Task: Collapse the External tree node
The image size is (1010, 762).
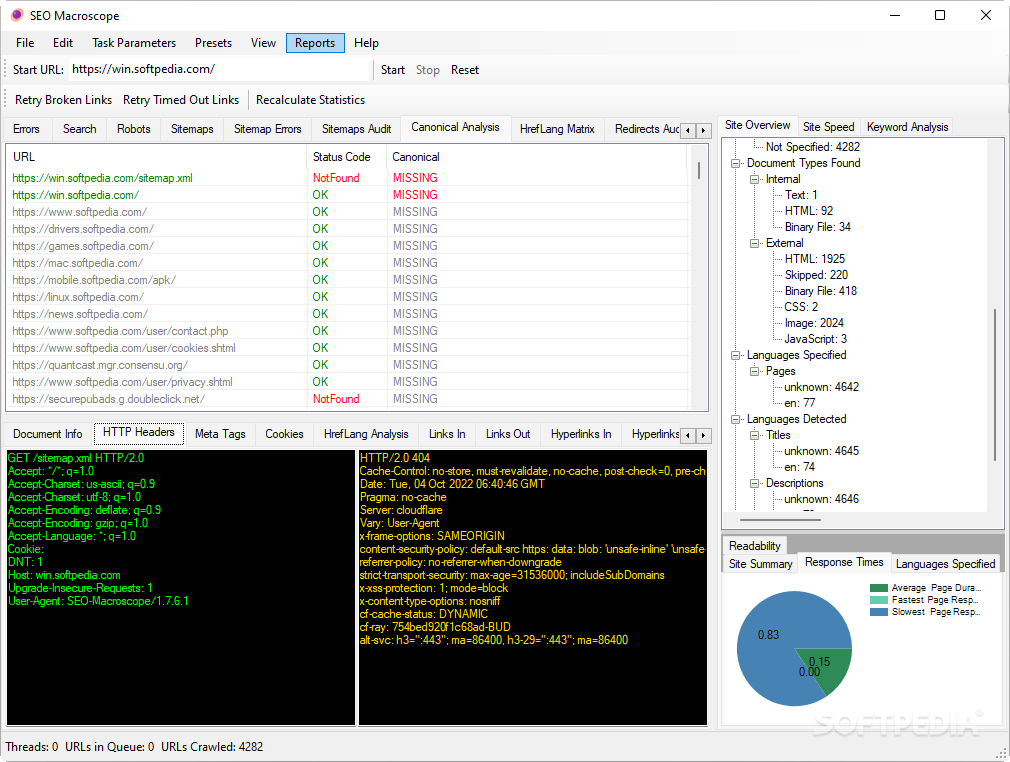Action: pyautogui.click(x=754, y=243)
